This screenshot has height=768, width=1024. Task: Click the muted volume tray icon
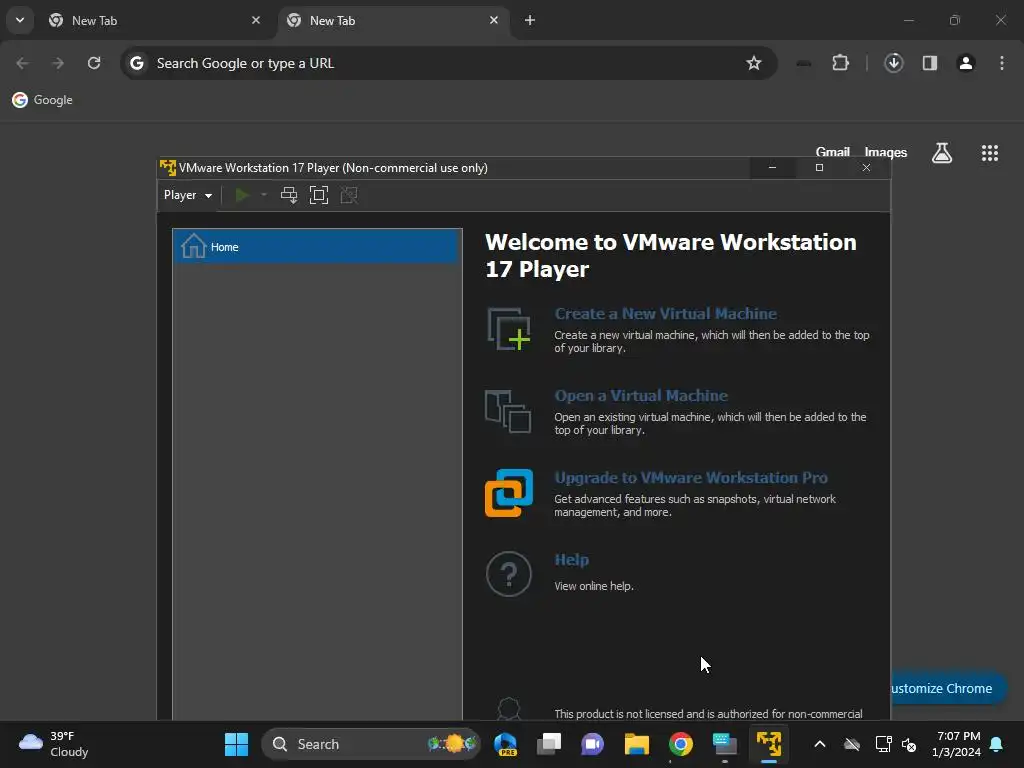click(908, 744)
